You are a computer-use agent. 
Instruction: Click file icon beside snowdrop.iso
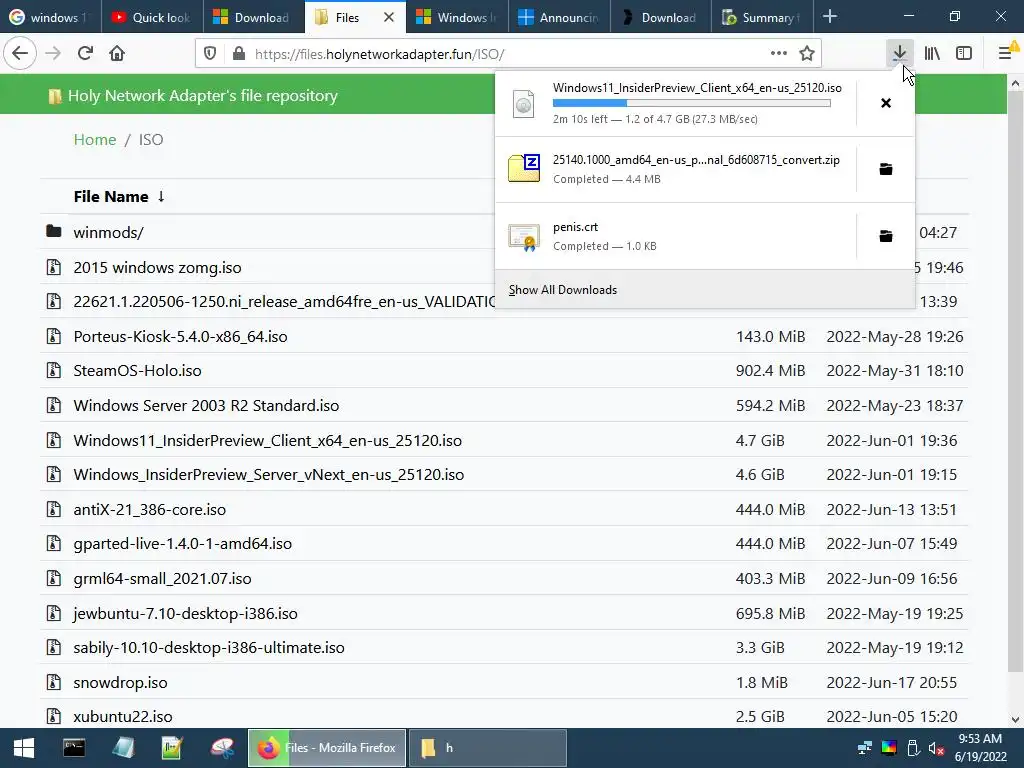click(54, 682)
